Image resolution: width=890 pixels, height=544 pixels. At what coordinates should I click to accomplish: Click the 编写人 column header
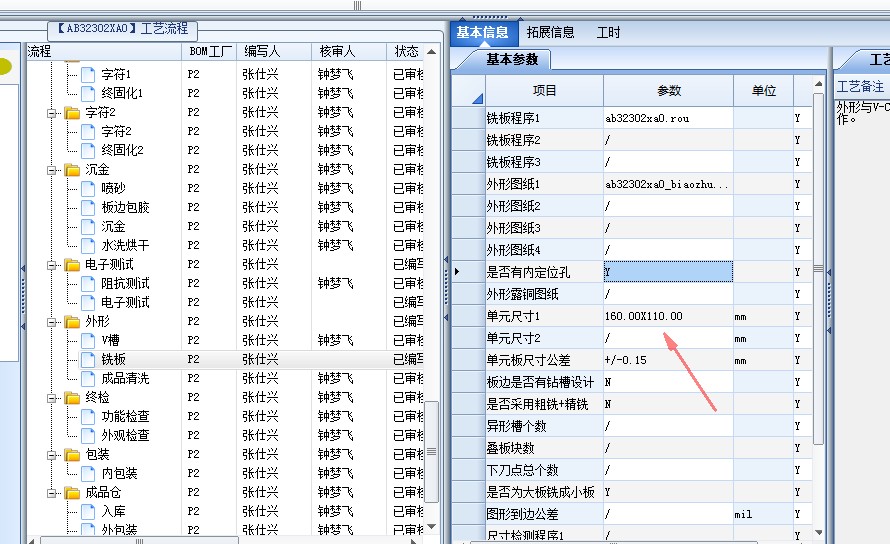pos(274,52)
